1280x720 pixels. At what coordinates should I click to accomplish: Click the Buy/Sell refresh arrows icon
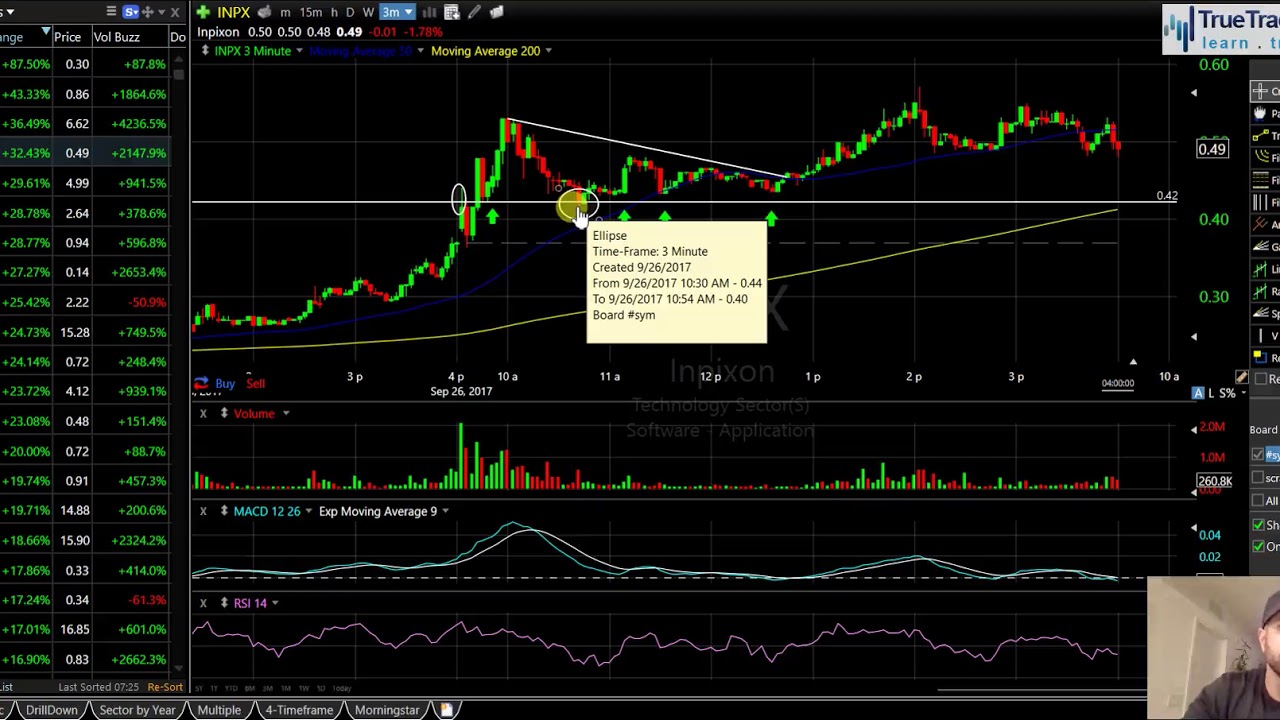pyautogui.click(x=201, y=383)
